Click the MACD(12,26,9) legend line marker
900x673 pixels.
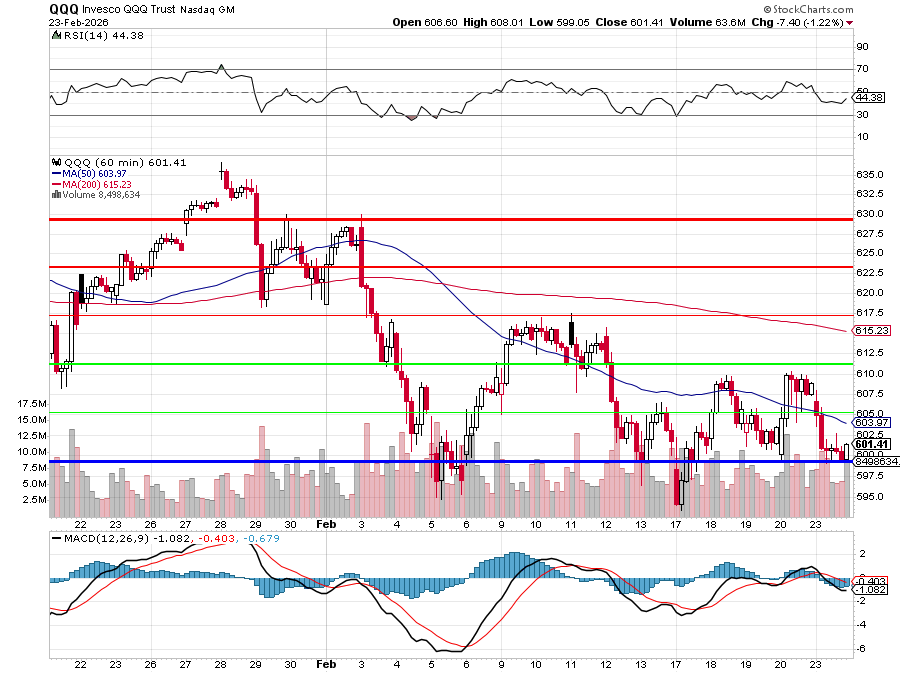pos(56,540)
